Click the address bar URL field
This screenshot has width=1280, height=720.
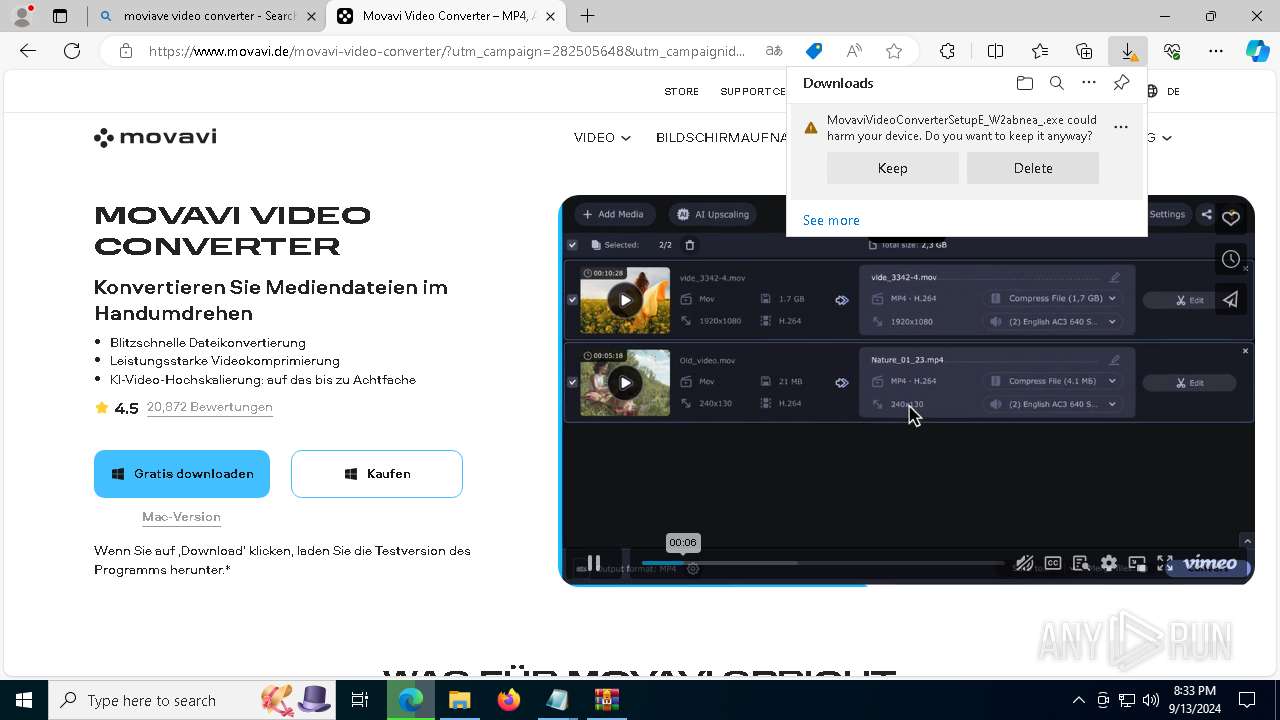coord(447,51)
